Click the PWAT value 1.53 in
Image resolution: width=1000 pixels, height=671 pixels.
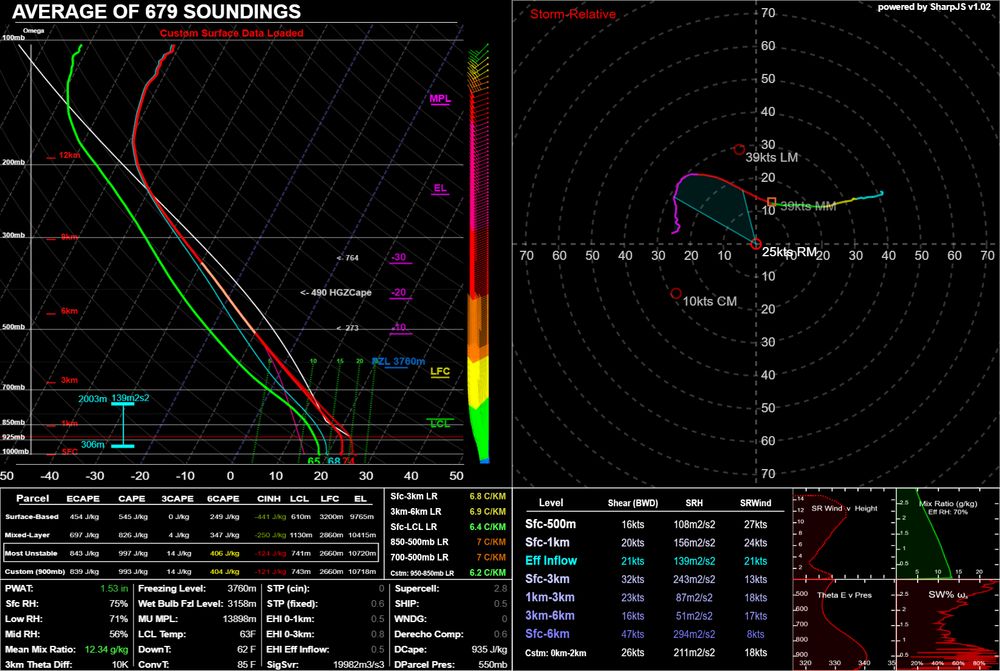[x=114, y=588]
